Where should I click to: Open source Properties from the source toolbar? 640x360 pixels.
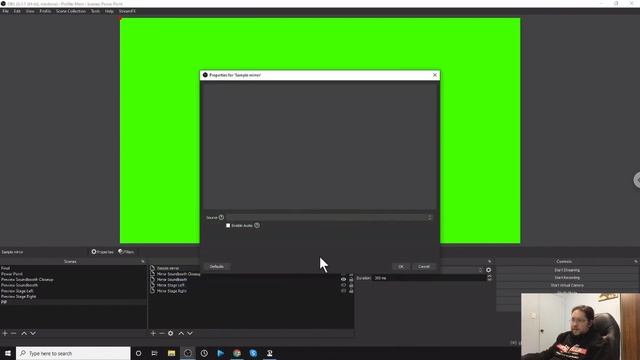102,252
